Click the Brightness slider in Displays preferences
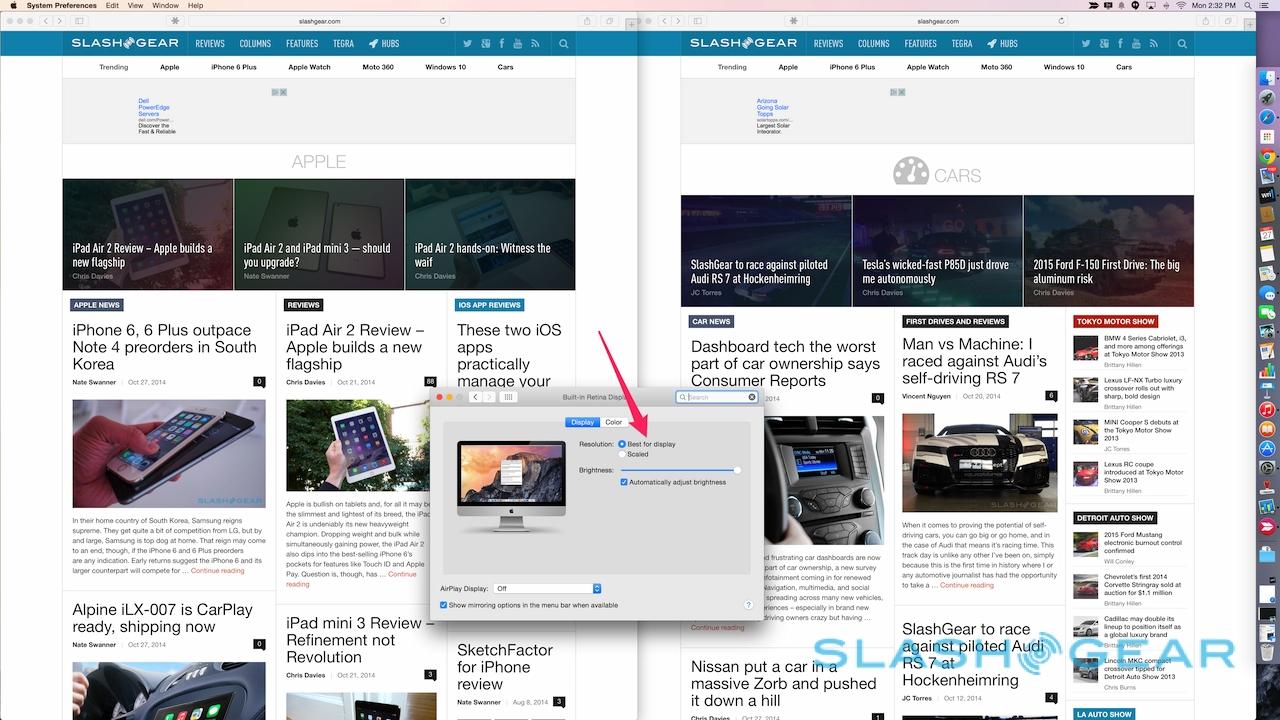 coord(680,469)
